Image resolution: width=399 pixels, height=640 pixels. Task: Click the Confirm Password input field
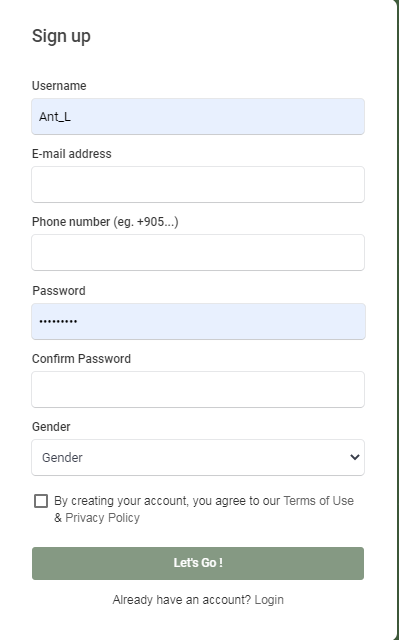(x=198, y=389)
